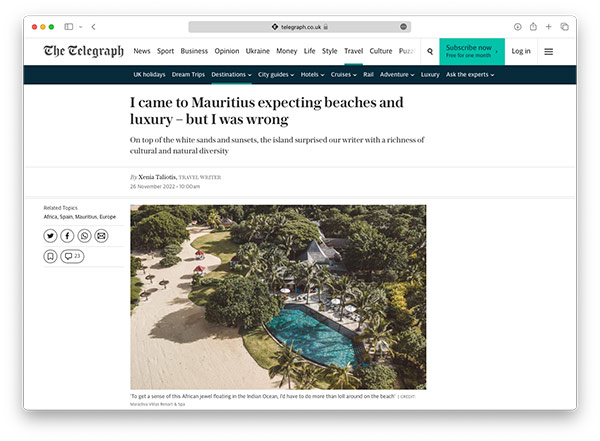The height and width of the screenshot is (441, 600).
Task: Go to the Travel section tab
Action: 353,51
